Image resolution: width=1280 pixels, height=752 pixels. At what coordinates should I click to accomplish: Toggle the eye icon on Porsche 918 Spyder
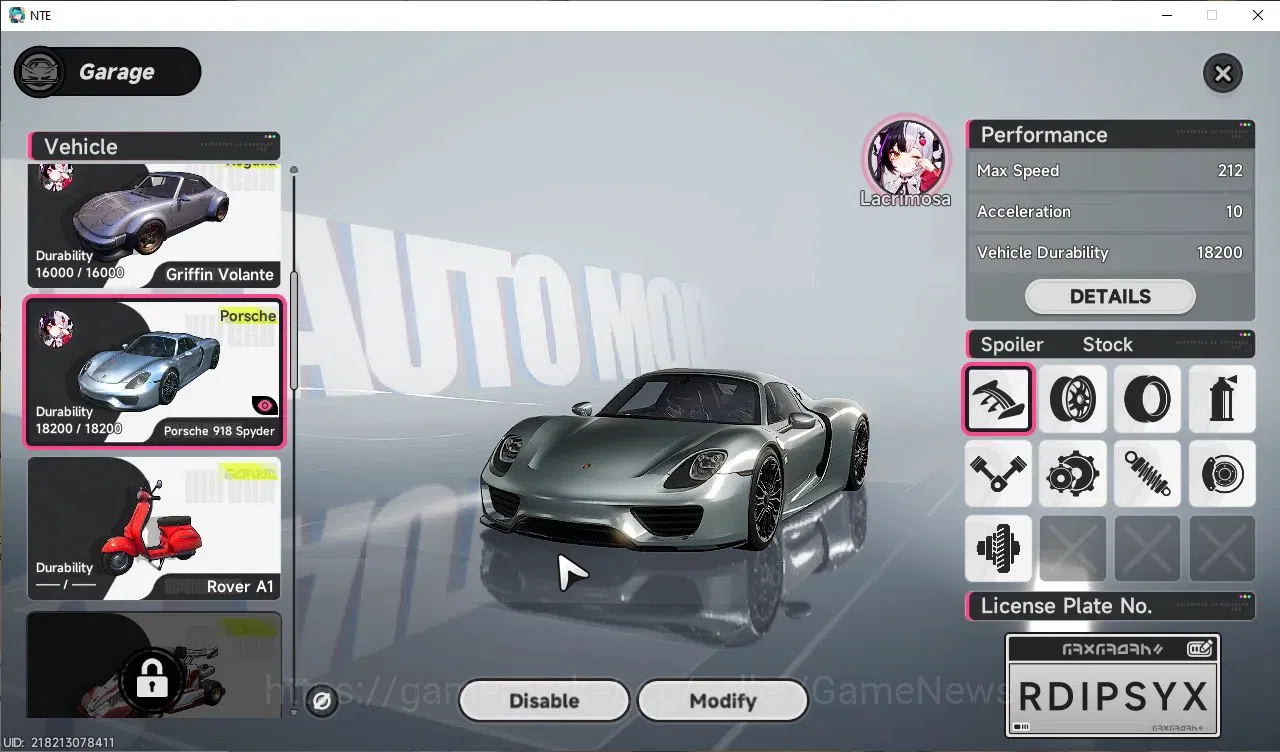click(265, 405)
